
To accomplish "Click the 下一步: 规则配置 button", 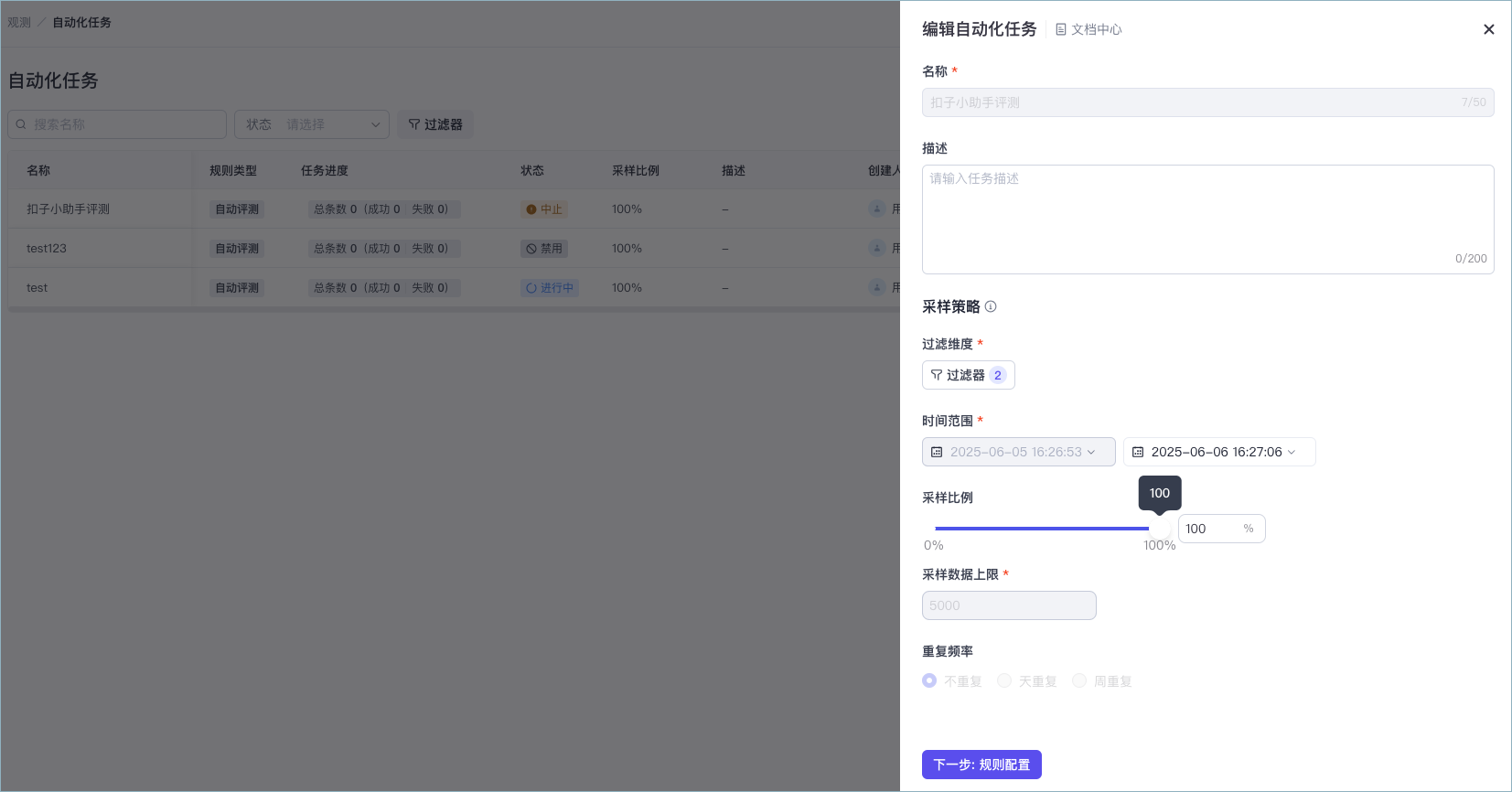I will click(981, 765).
